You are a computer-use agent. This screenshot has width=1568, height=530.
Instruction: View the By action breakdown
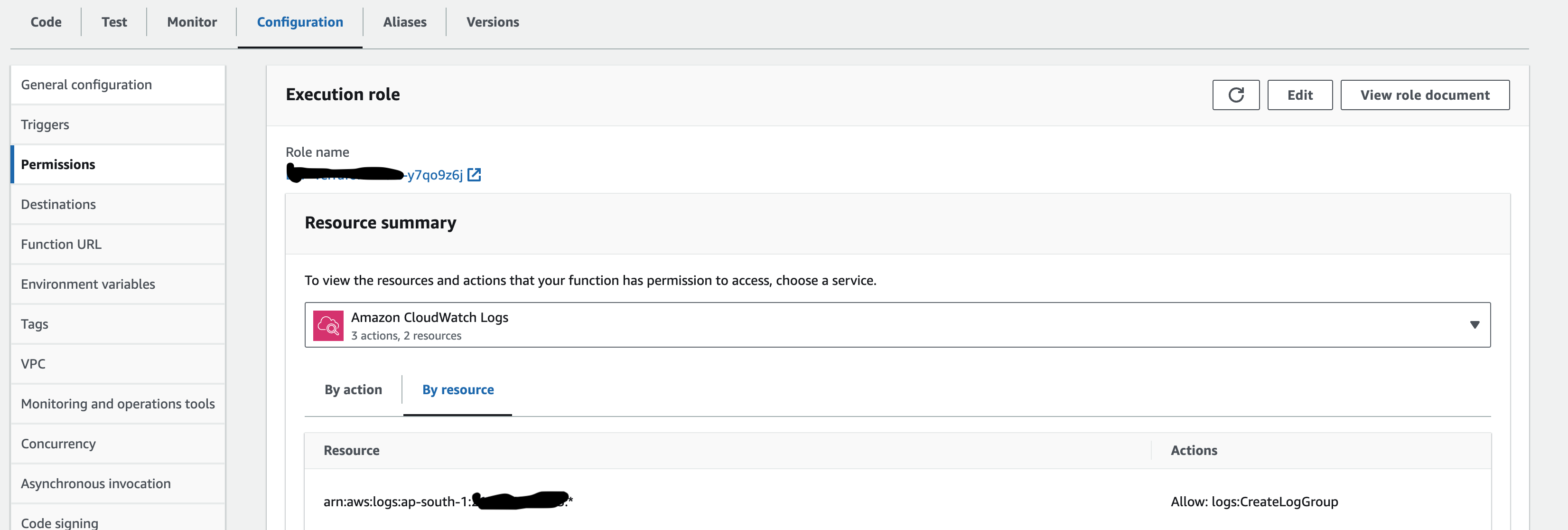[x=353, y=389]
